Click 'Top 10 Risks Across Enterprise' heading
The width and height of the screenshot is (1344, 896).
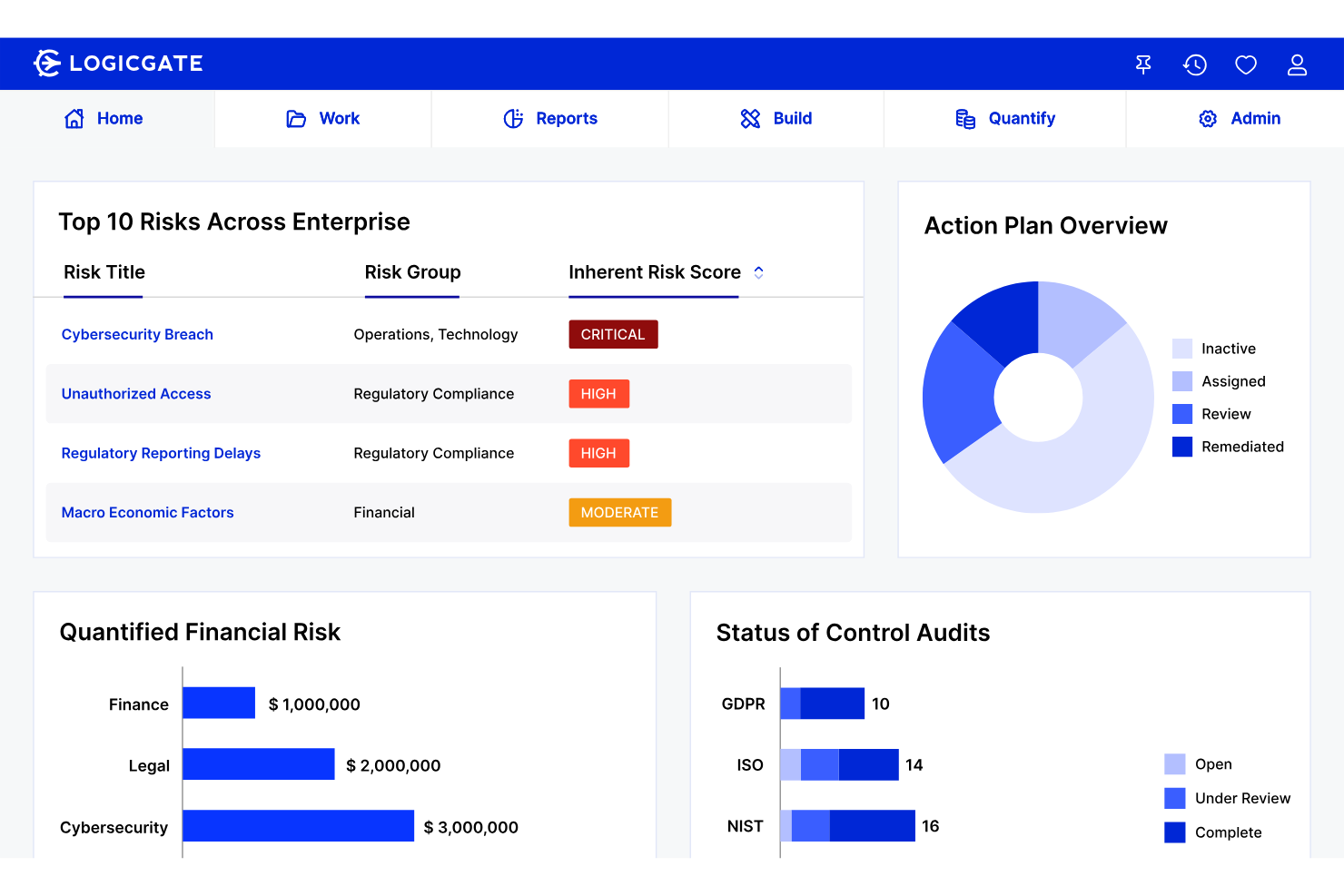pyautogui.click(x=234, y=222)
